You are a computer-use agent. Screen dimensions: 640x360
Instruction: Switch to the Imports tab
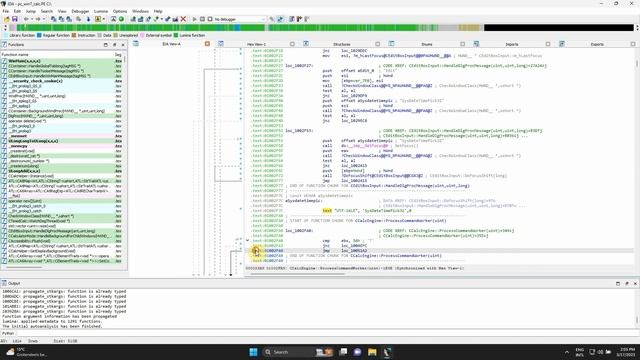pos(512,44)
